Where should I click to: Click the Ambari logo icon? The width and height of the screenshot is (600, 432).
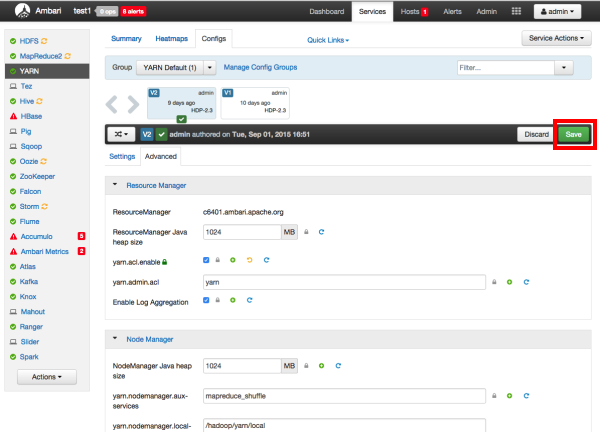coord(22,11)
